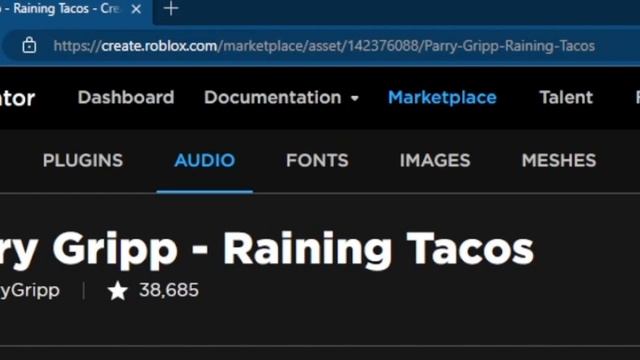Click the Creator hub logo text
This screenshot has height=360, width=640.
[x=17, y=98]
